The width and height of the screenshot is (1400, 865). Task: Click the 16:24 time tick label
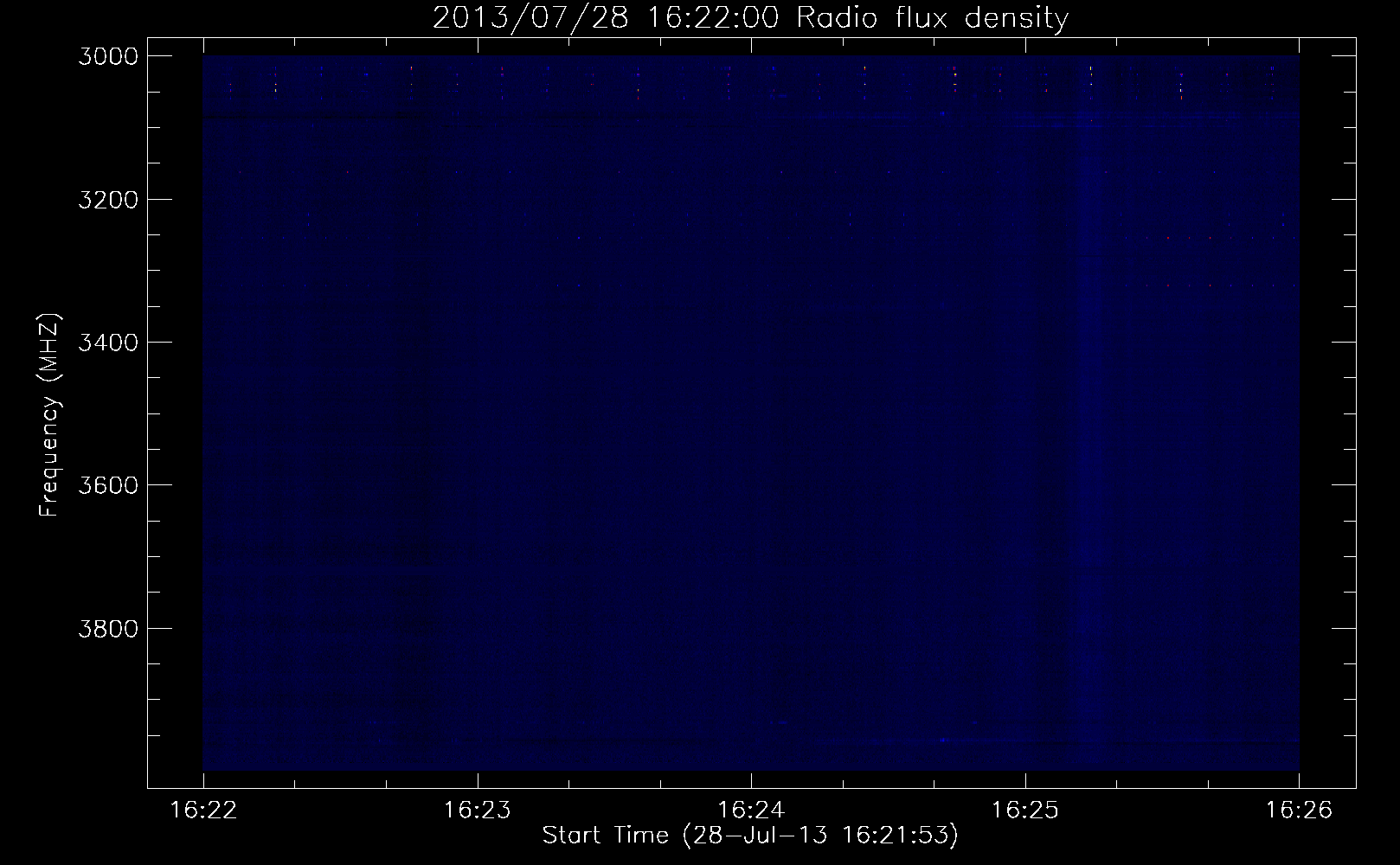(x=751, y=811)
